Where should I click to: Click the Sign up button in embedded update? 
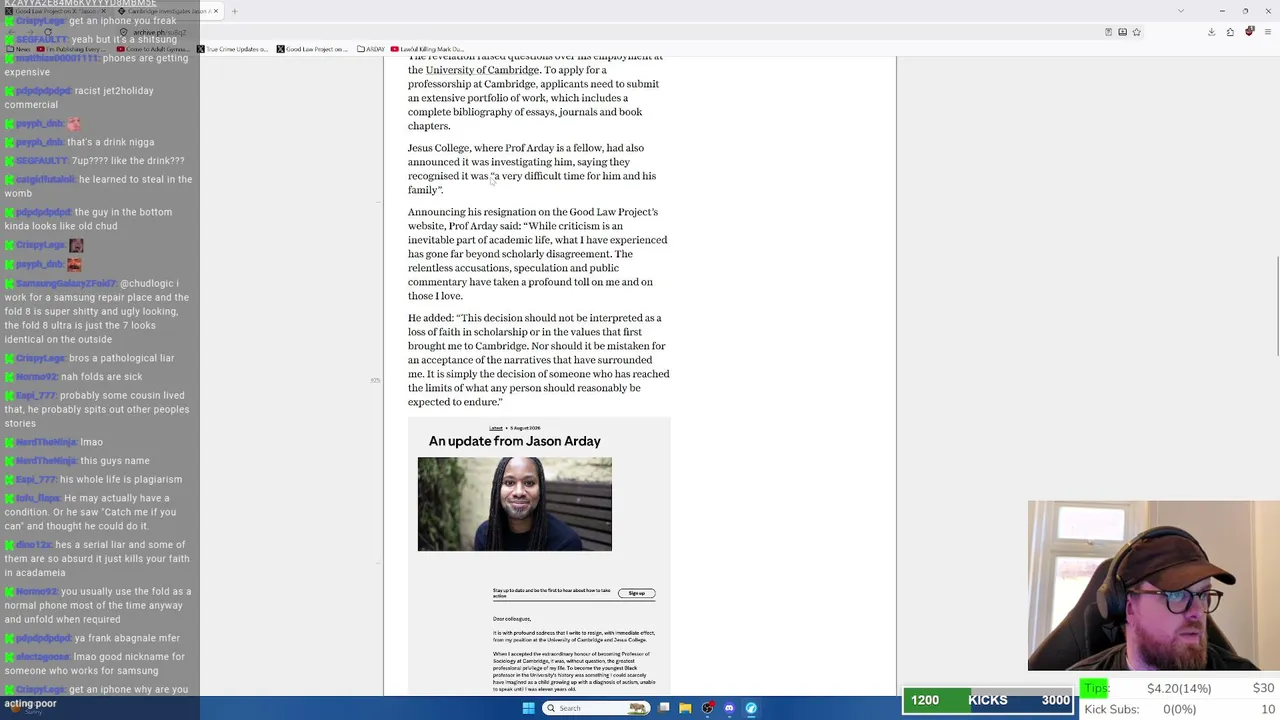(x=636, y=593)
